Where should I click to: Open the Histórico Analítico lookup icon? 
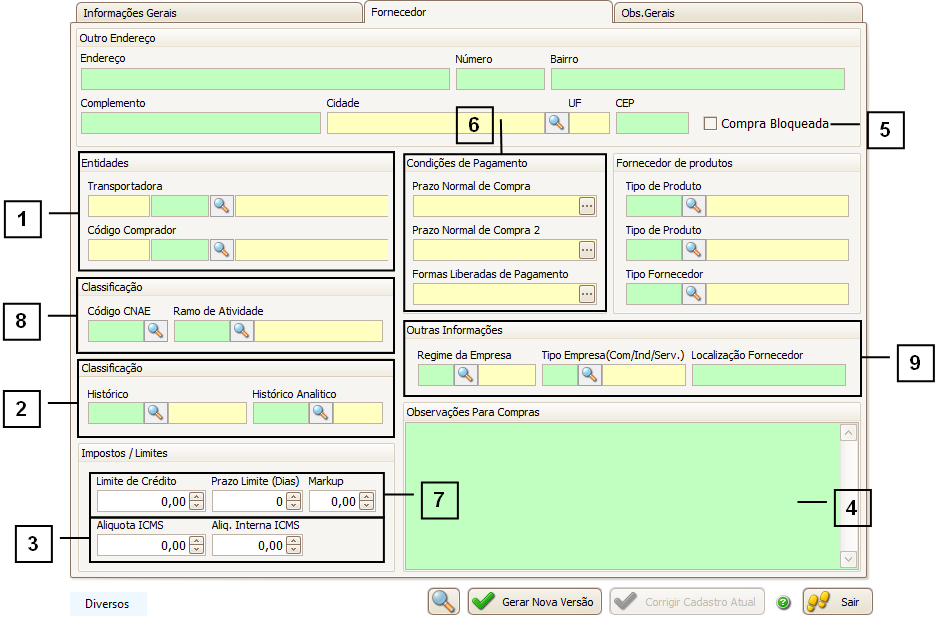point(320,413)
